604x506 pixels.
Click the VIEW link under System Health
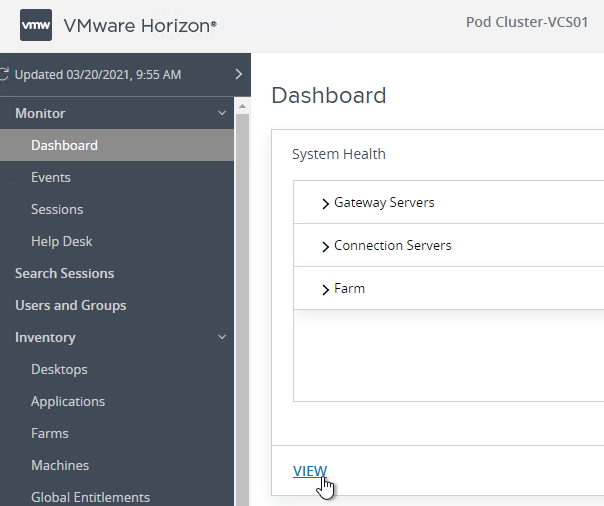(x=310, y=471)
